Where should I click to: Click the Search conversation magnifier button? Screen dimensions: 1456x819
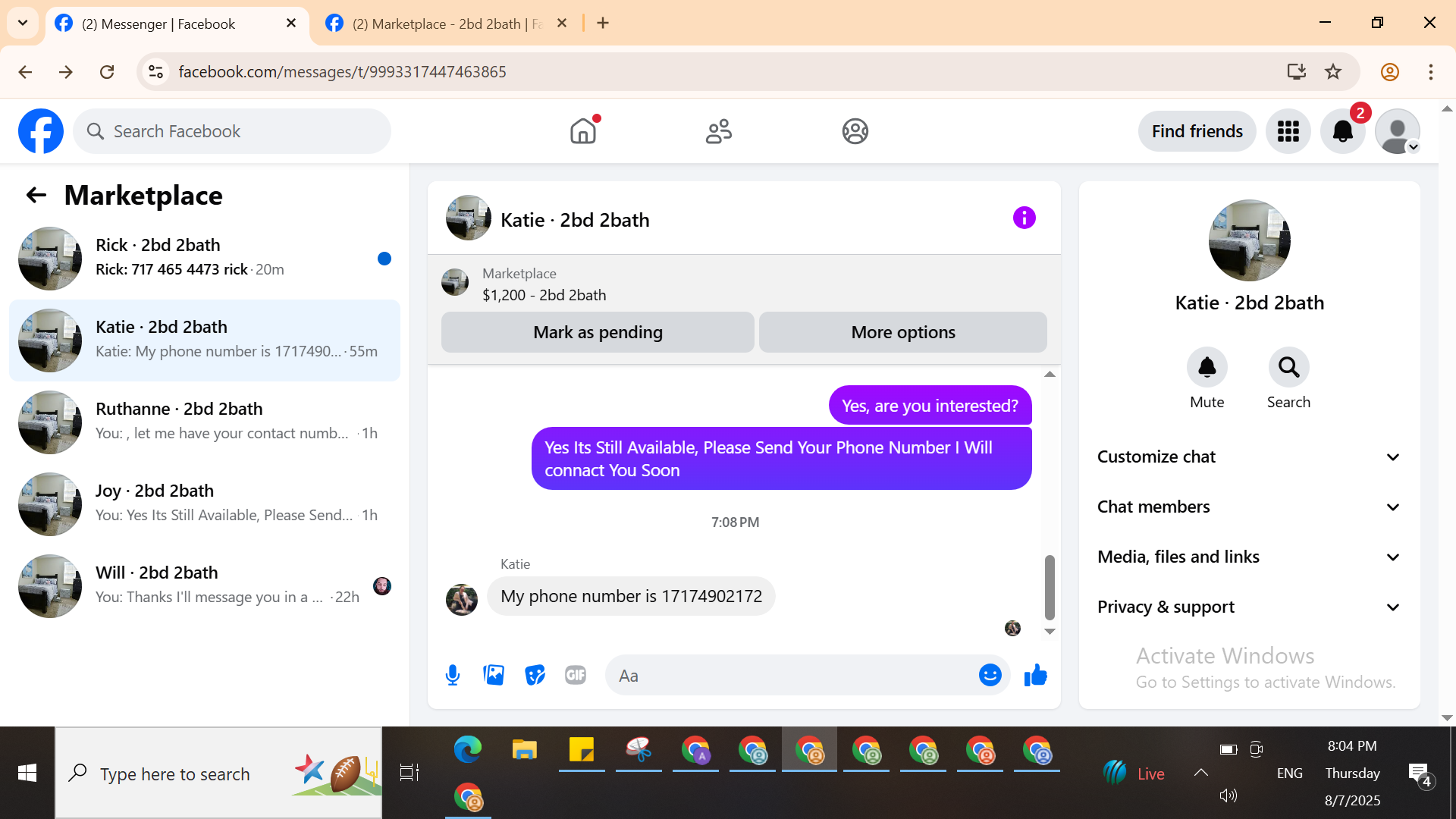[x=1289, y=368]
